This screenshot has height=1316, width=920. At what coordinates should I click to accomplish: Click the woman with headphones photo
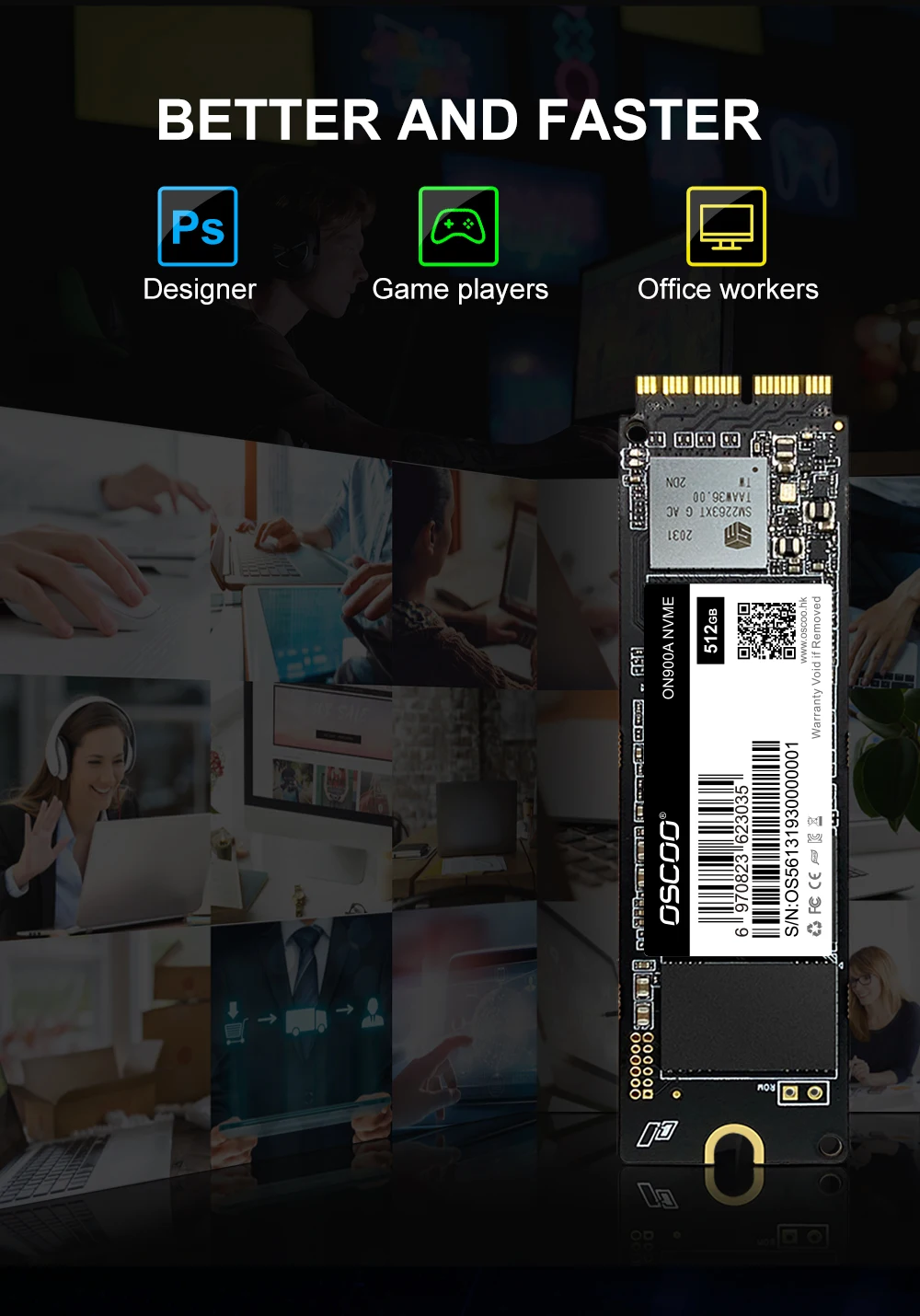106,805
